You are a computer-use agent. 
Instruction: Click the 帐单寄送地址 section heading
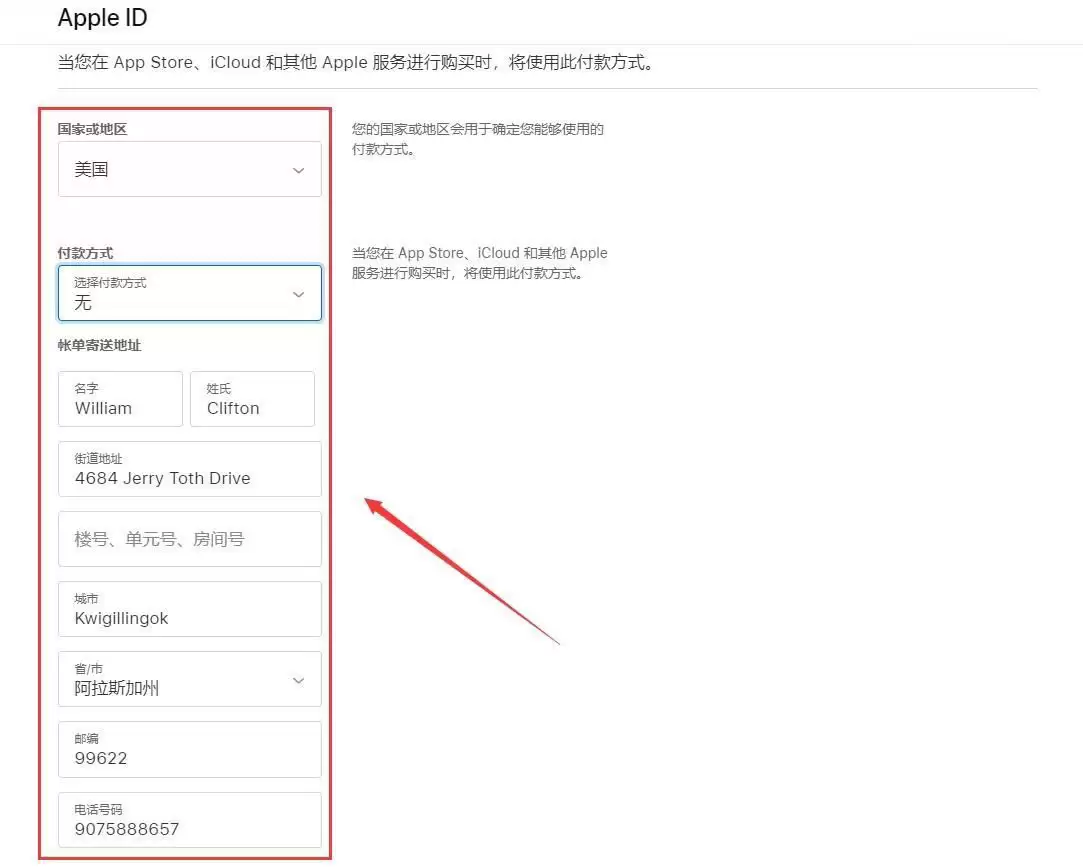pos(99,345)
